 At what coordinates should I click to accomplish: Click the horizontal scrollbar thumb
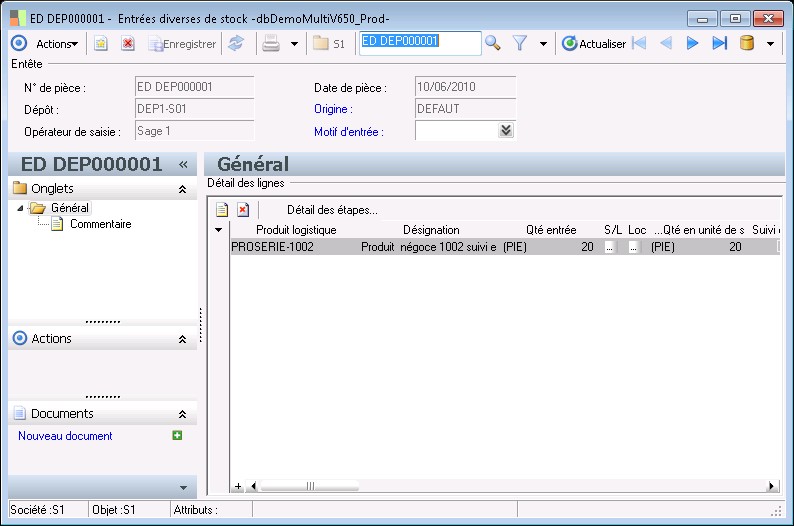(309, 486)
